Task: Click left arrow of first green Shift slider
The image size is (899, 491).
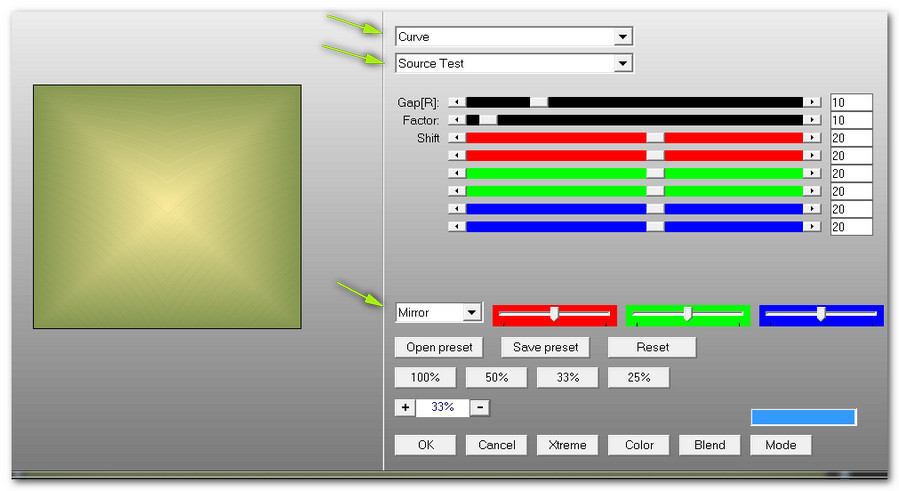Action: tap(457, 173)
